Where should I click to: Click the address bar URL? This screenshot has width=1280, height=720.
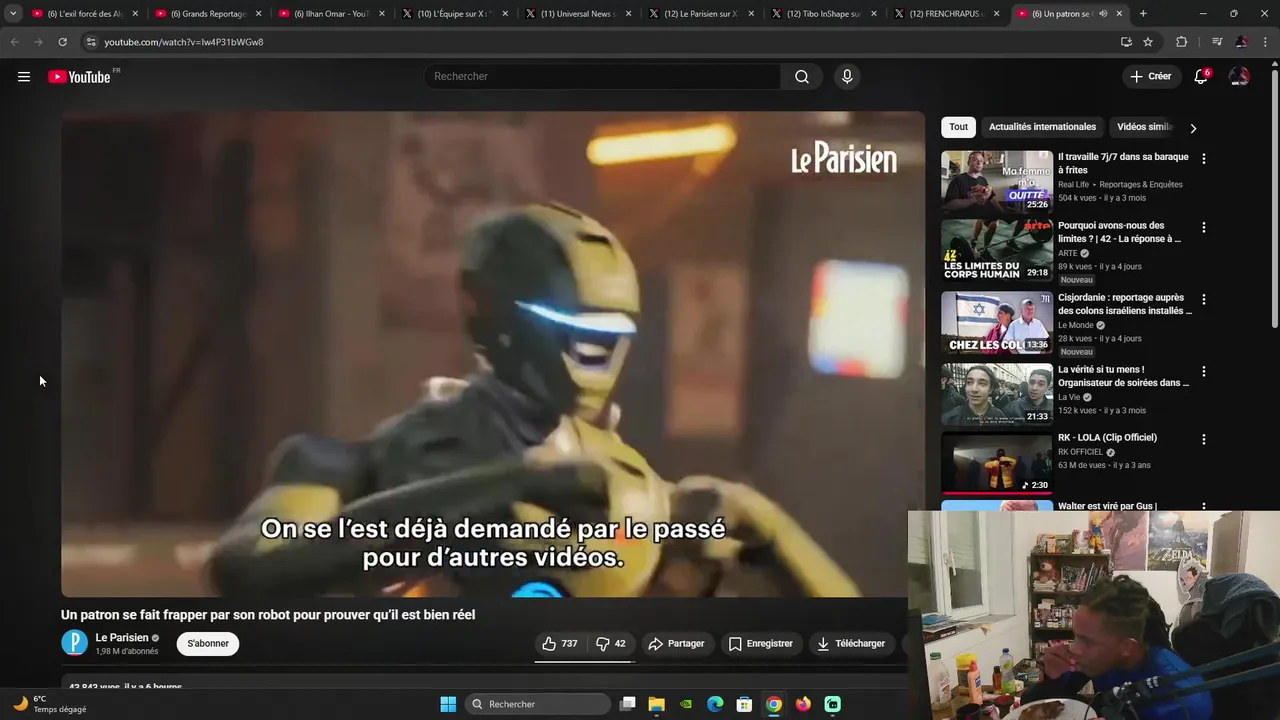184,42
